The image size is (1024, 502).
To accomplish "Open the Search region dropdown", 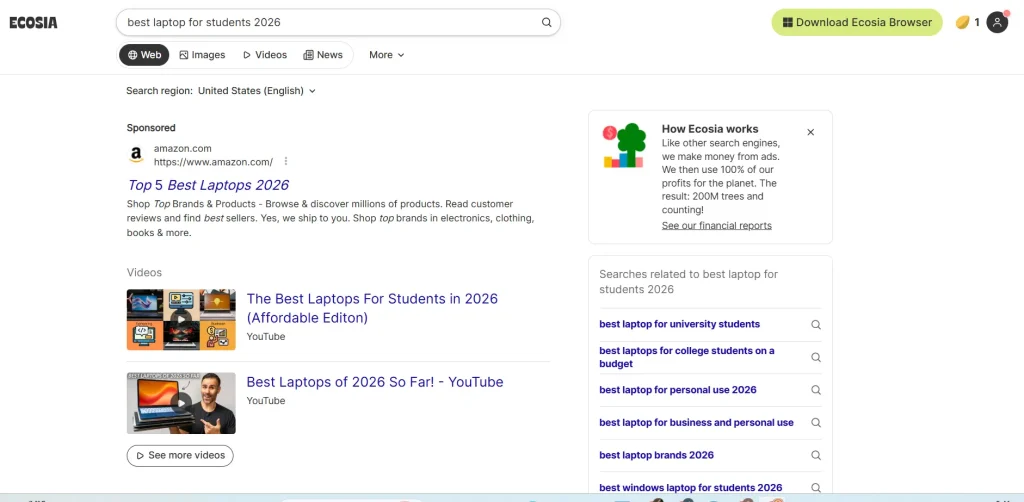I will tap(257, 91).
